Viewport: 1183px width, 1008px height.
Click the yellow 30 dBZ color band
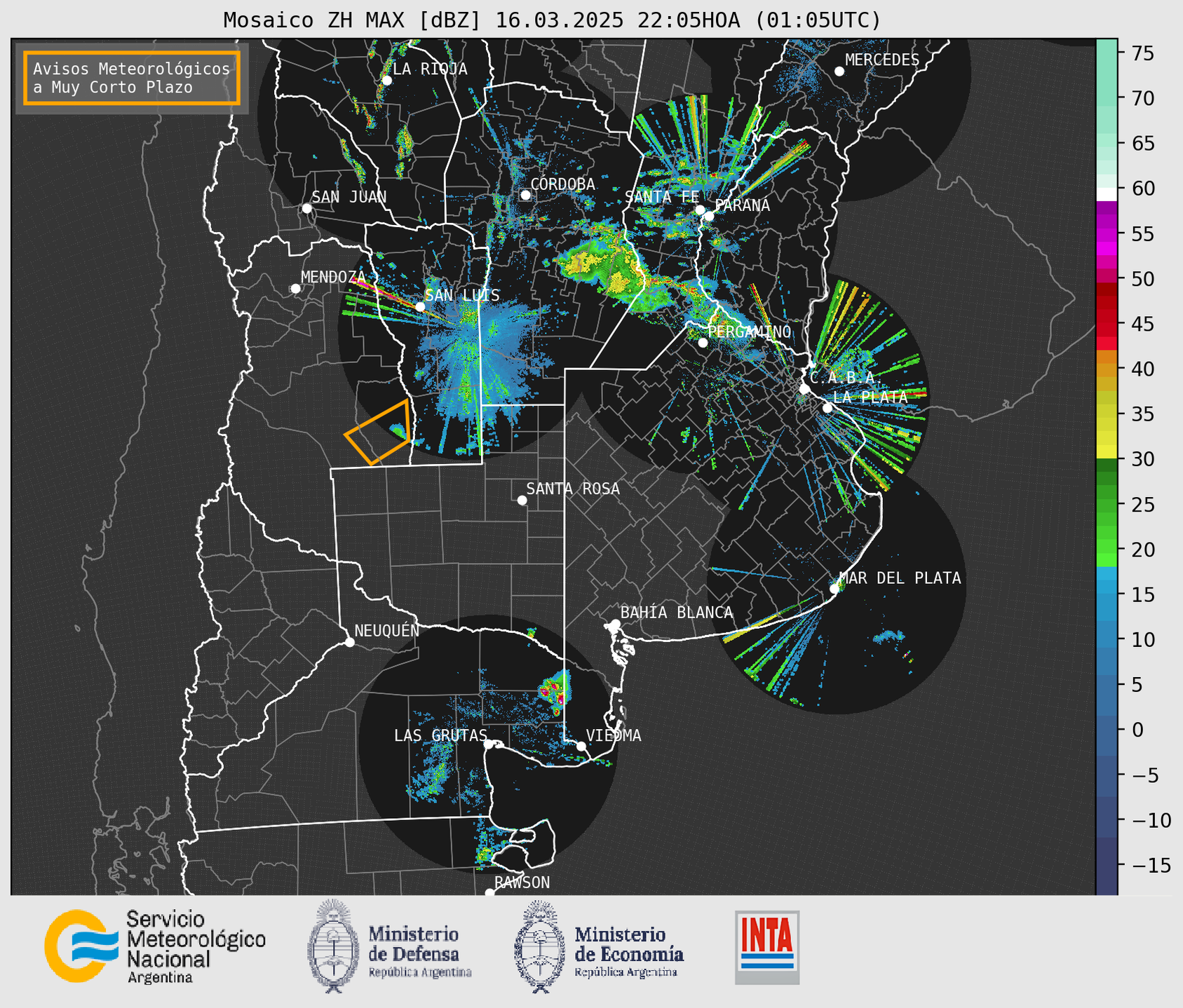1106,451
